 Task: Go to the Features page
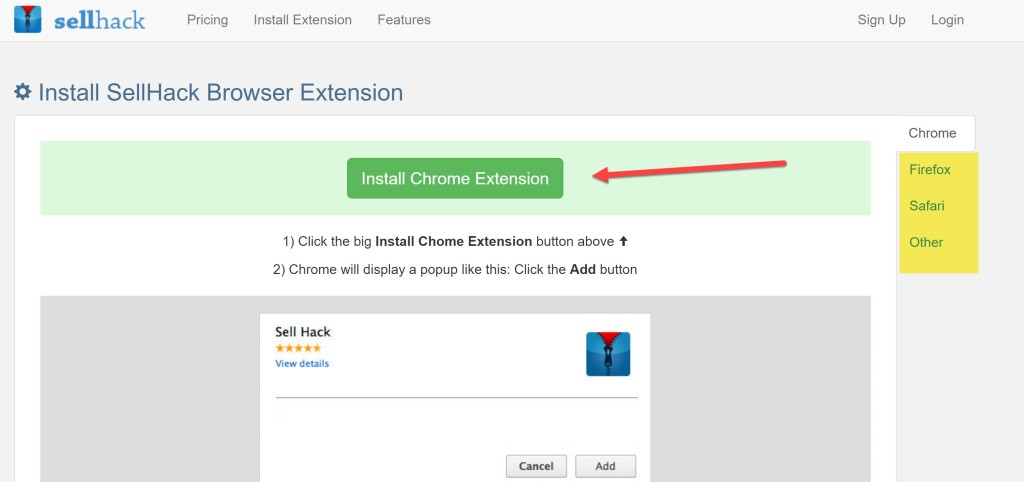[404, 20]
